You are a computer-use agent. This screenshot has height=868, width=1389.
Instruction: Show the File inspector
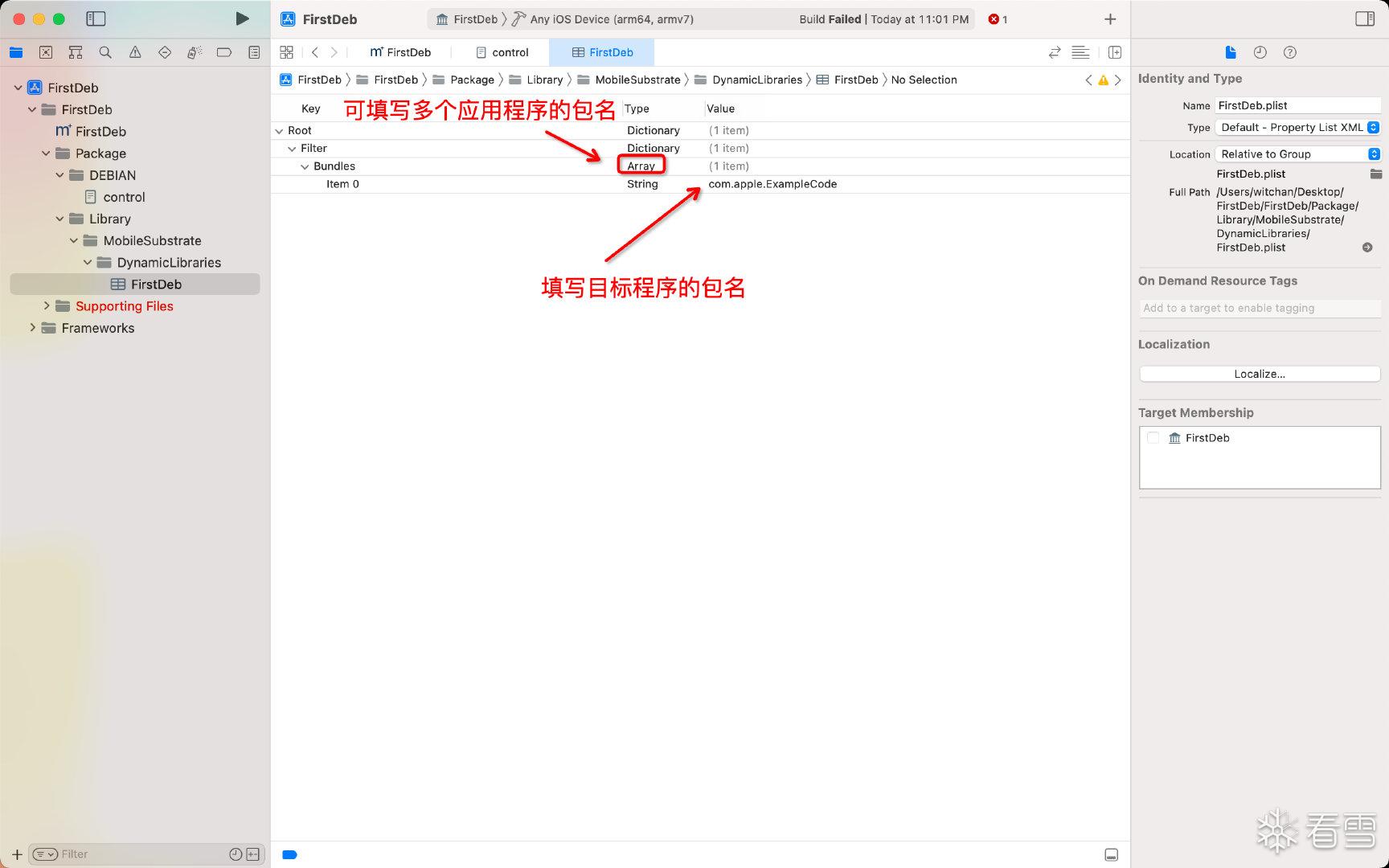[x=1231, y=52]
